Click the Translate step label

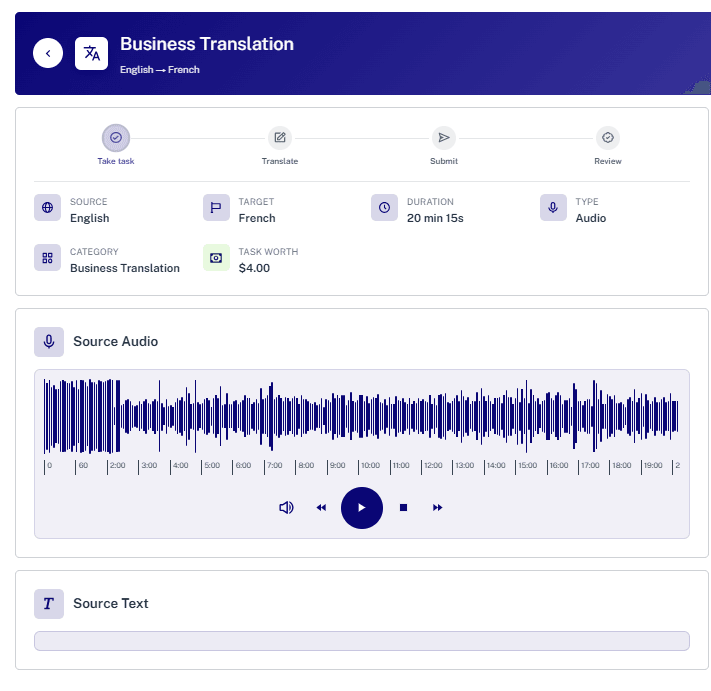(280, 161)
